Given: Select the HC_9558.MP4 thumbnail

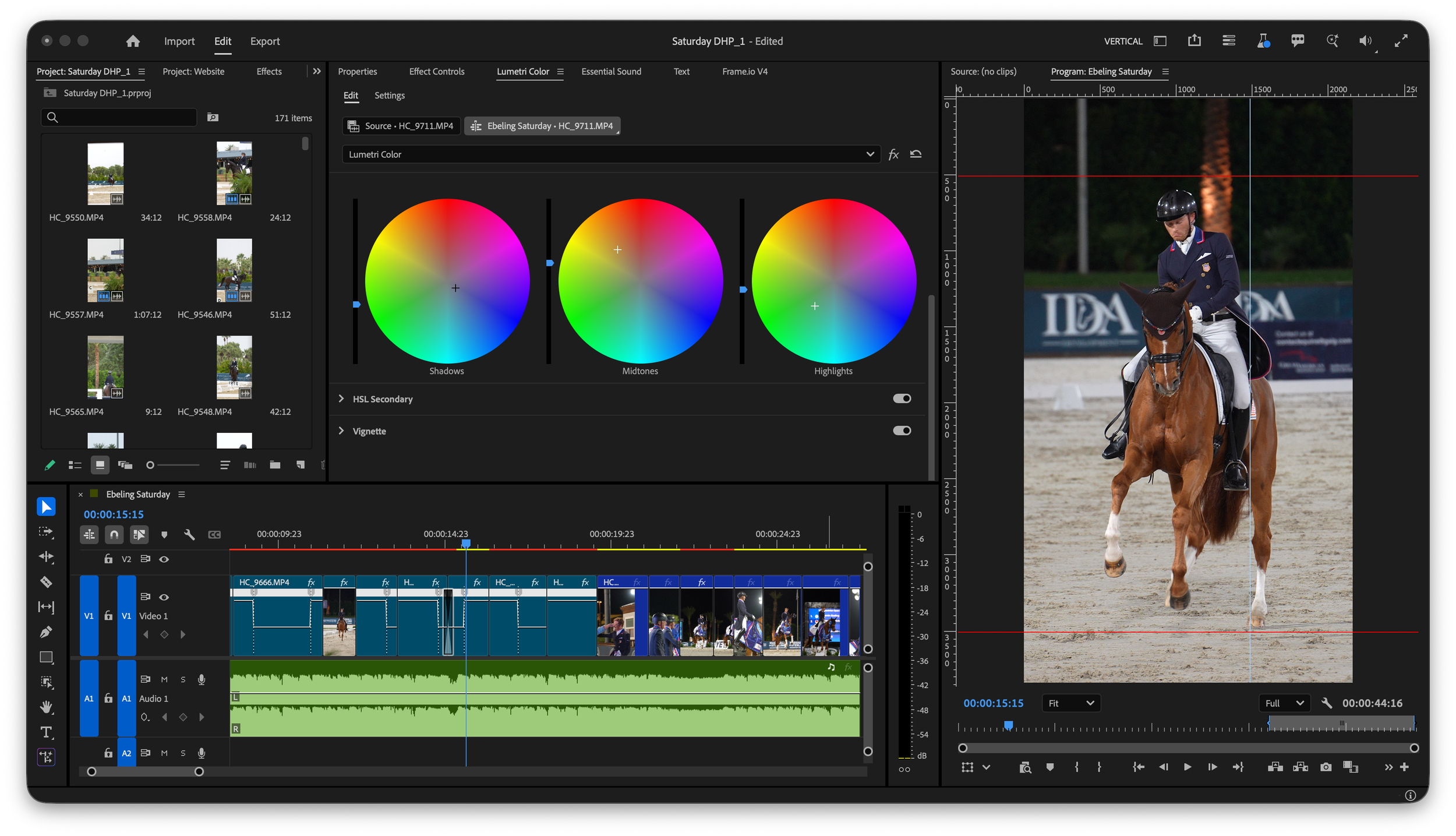Looking at the screenshot, I should [234, 173].
